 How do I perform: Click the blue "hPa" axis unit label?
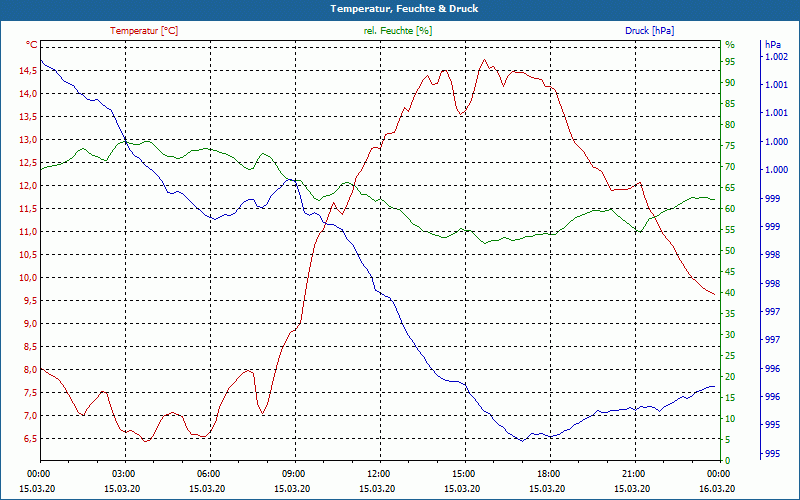pos(773,44)
